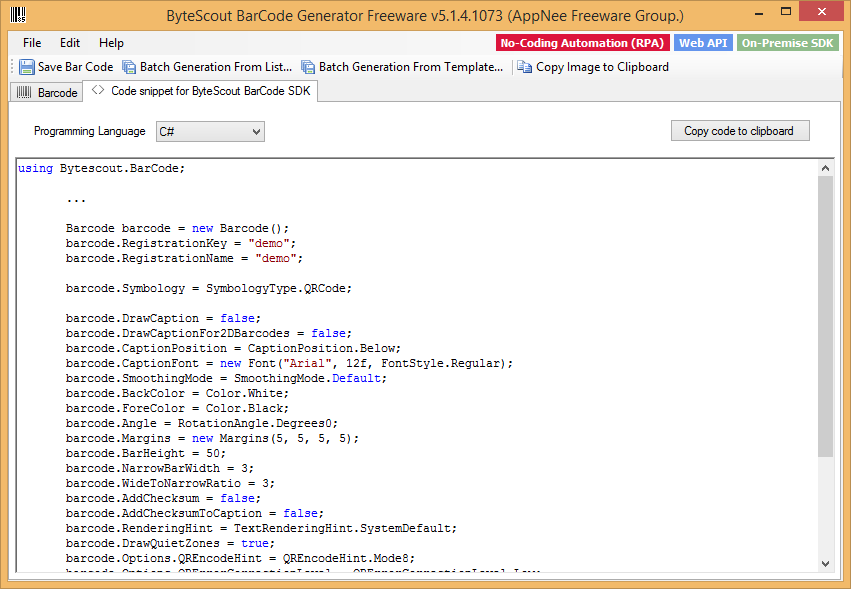This screenshot has height=589, width=851.
Task: Click the SymbologyType.QRCode code line
Action: [x=209, y=288]
